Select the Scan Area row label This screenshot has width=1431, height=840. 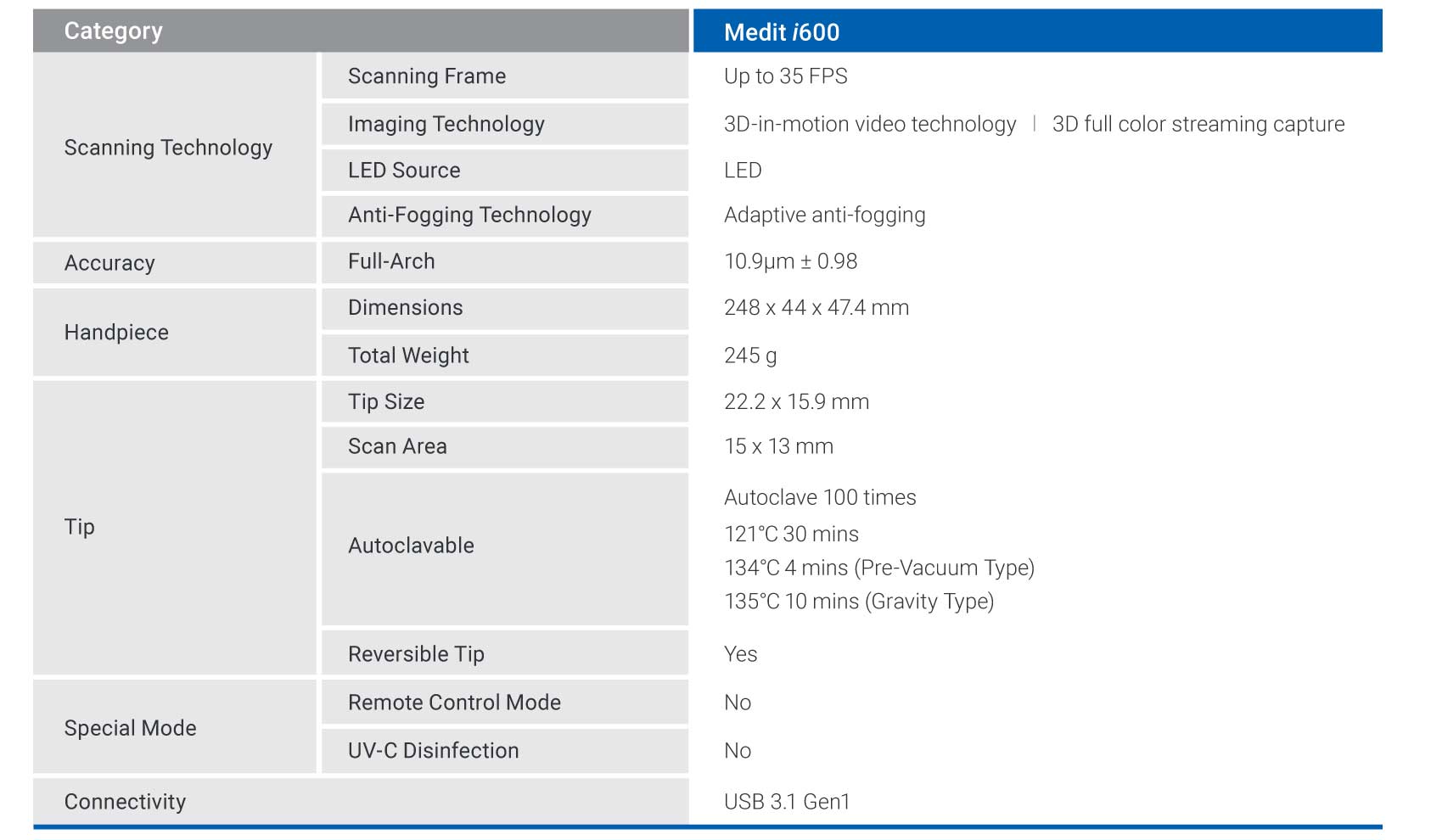[505, 447]
